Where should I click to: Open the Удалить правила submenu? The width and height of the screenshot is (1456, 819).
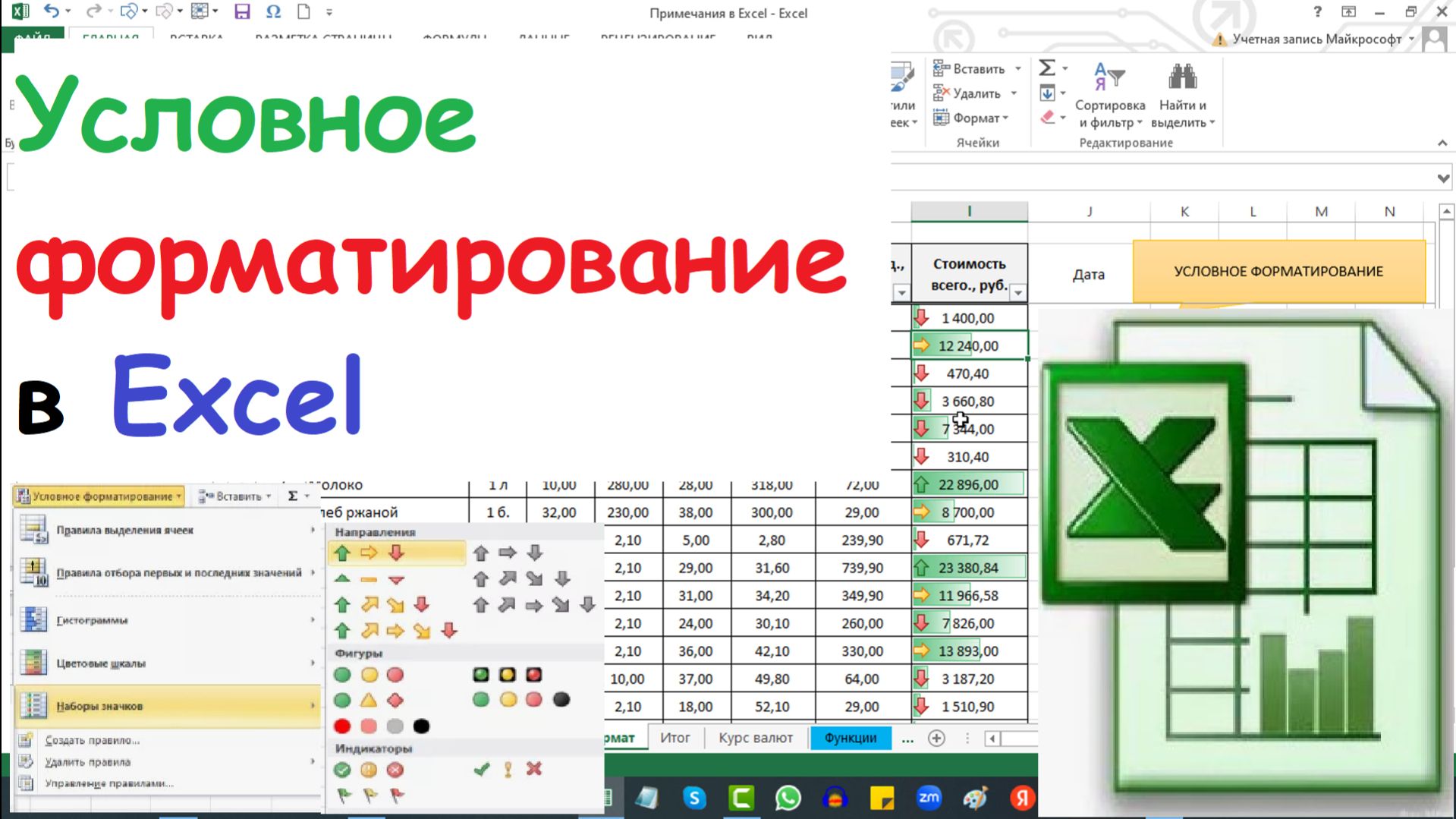[x=167, y=762]
